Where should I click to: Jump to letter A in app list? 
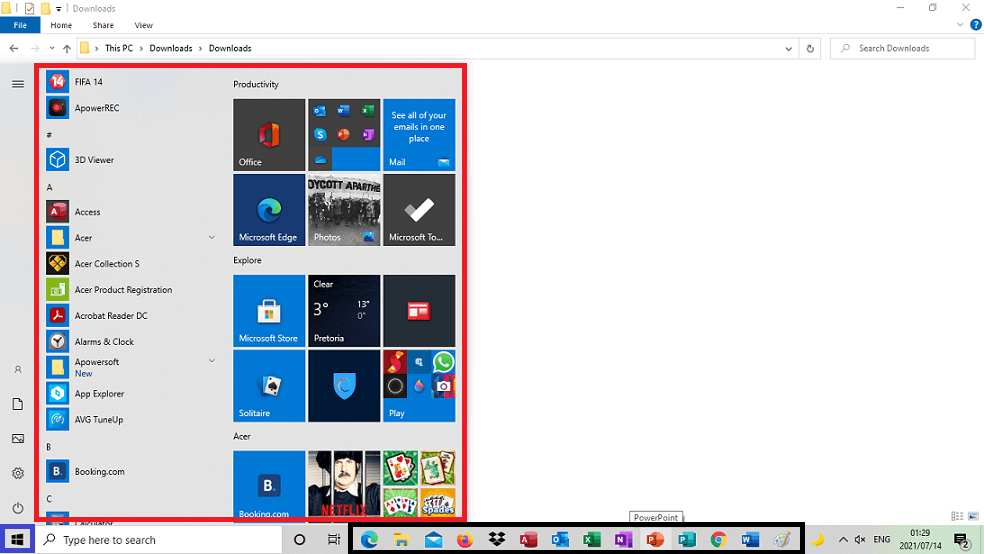pos(50,187)
